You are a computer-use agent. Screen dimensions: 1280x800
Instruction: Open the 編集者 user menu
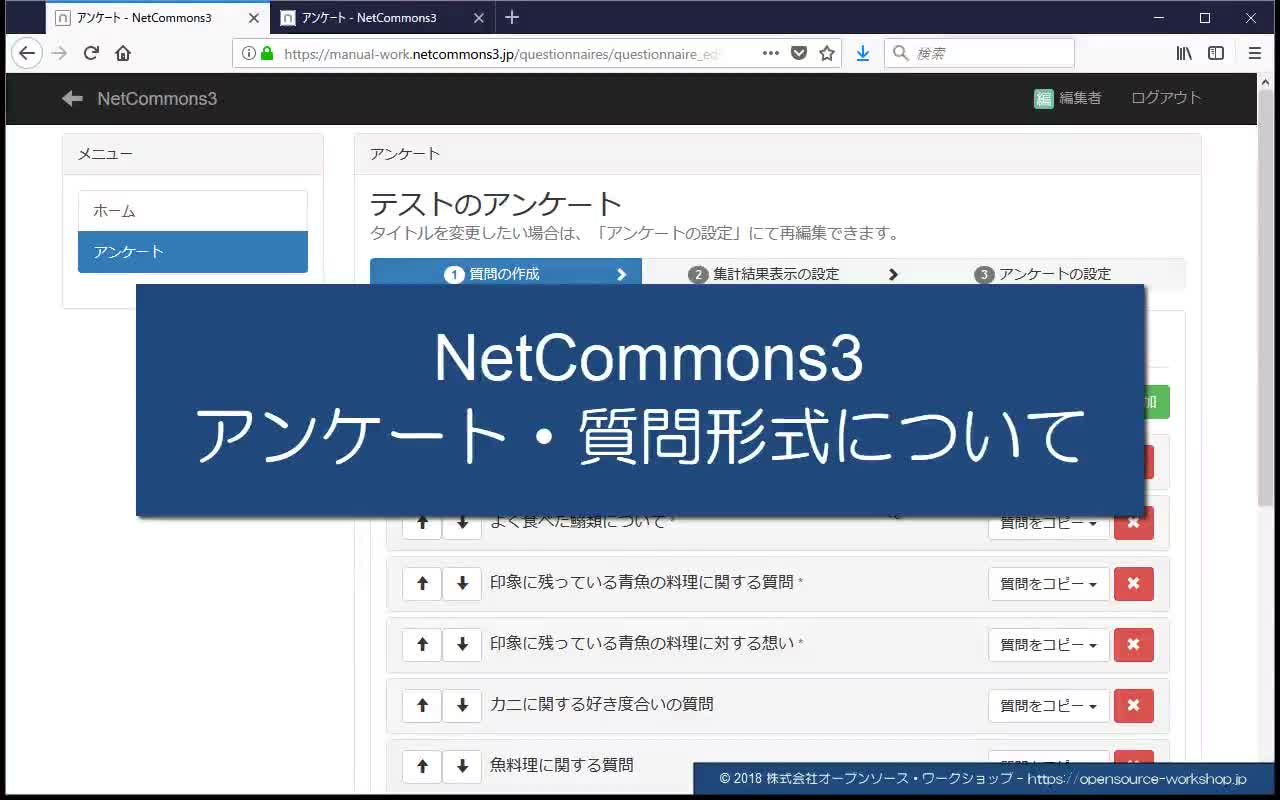1068,98
